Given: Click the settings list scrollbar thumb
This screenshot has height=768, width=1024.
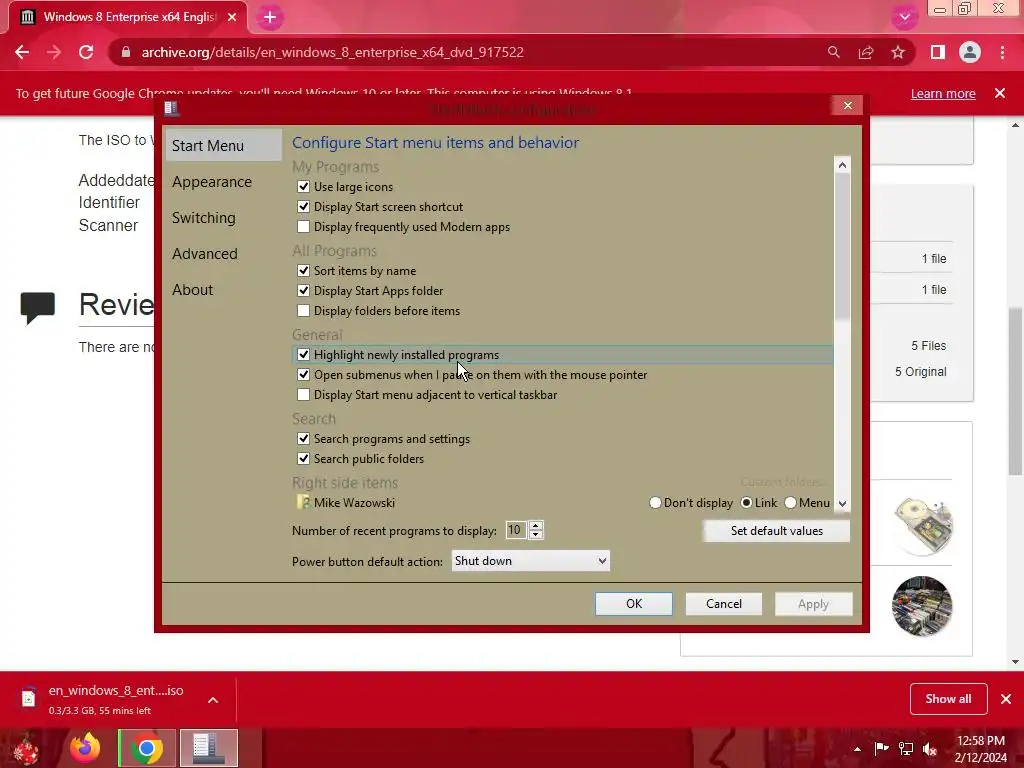Looking at the screenshot, I should click(842, 247).
